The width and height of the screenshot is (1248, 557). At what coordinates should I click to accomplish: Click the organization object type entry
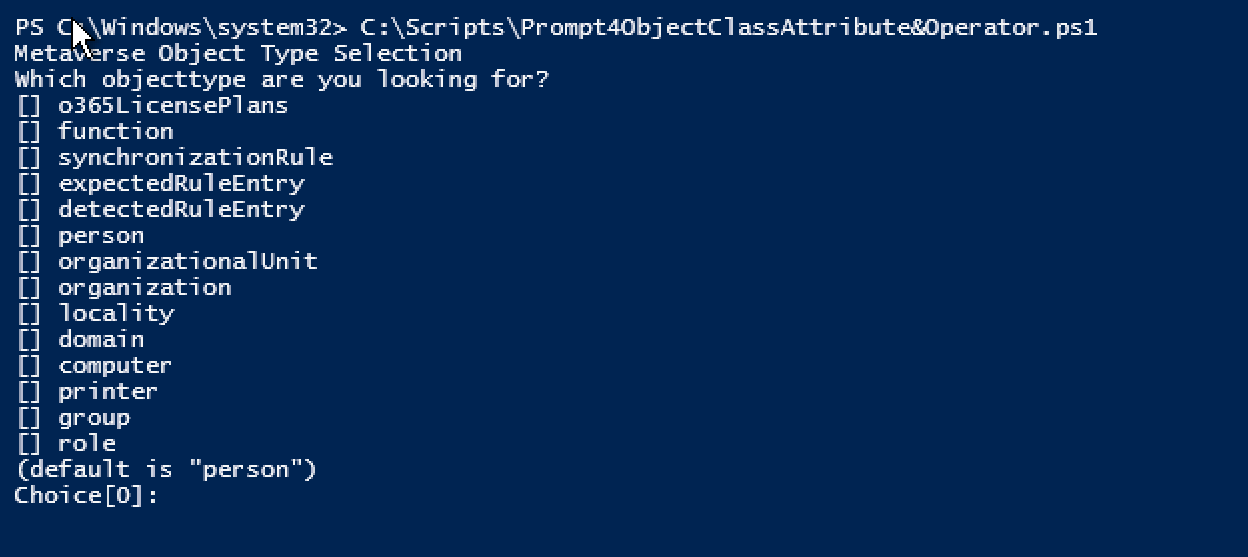coord(144,287)
